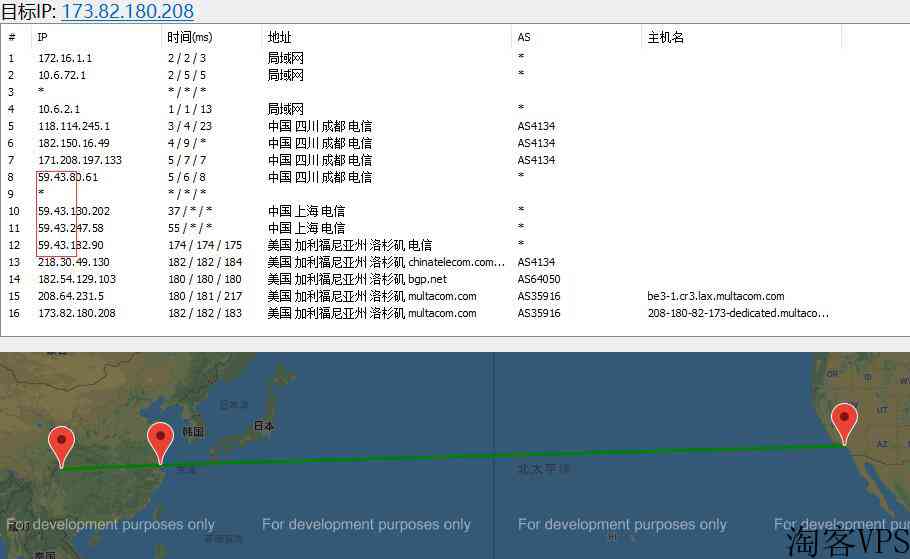Screen dimensions: 910x559
Task: Select the bgp.net row 182.54.129.103
Action: [x=77, y=279]
